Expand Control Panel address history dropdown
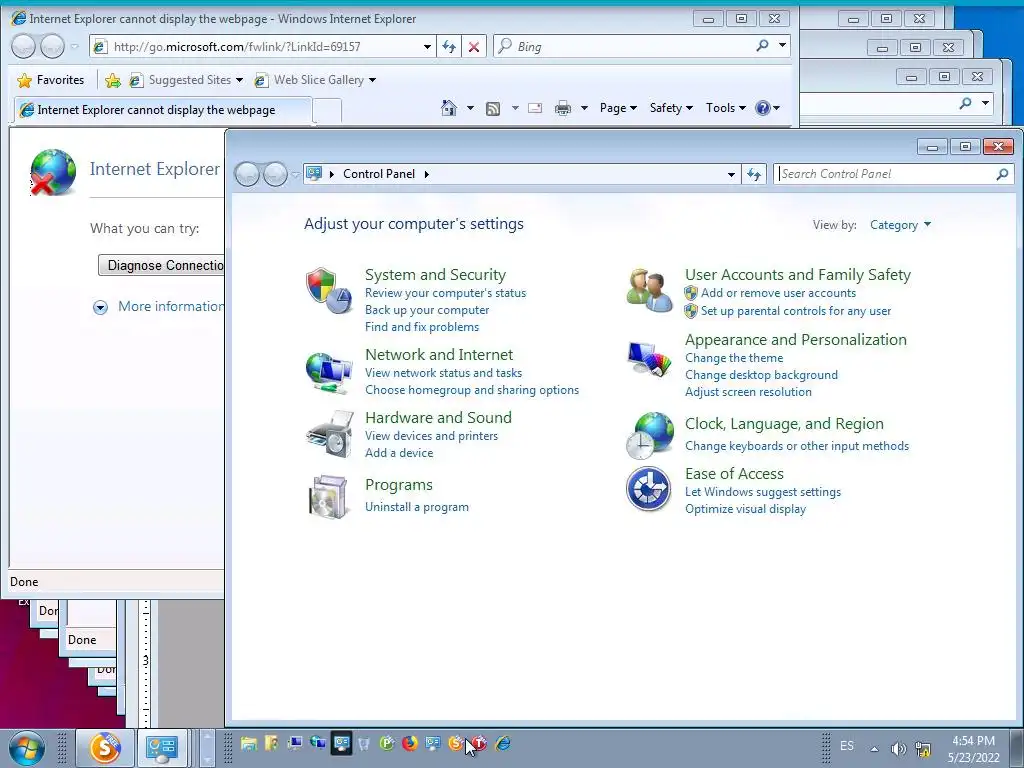 pyautogui.click(x=731, y=174)
